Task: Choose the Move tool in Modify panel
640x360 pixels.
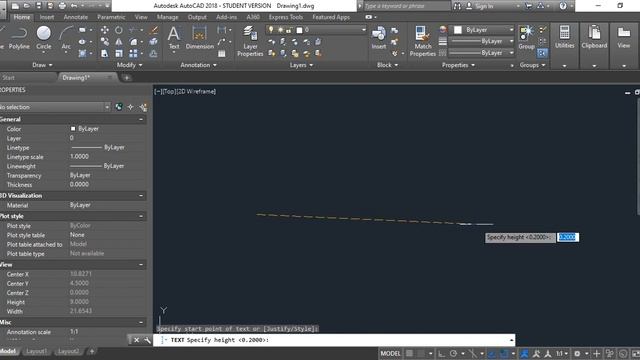Action: 105,30
